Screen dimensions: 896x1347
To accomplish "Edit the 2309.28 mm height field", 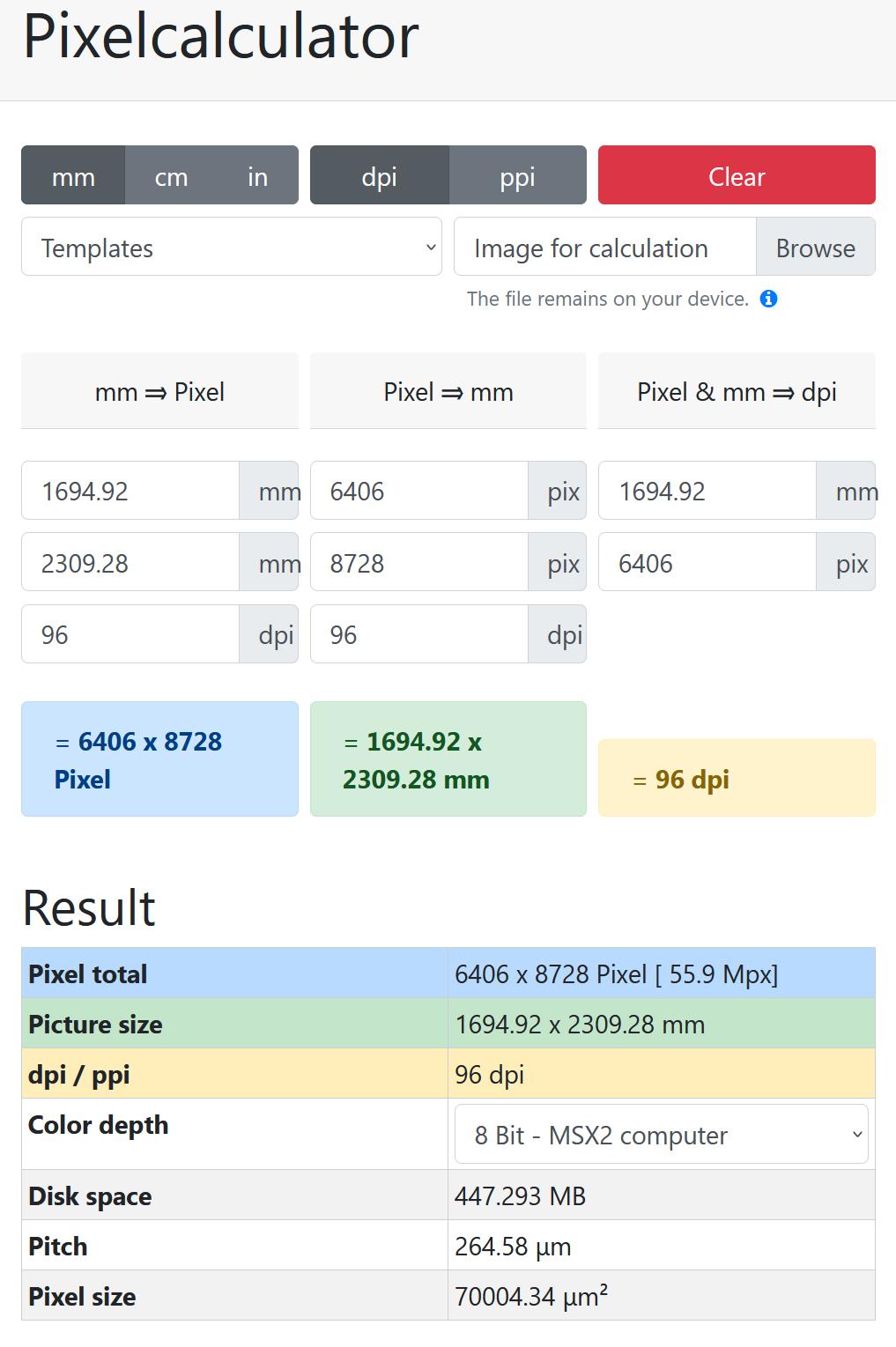I will pyautogui.click(x=130, y=563).
